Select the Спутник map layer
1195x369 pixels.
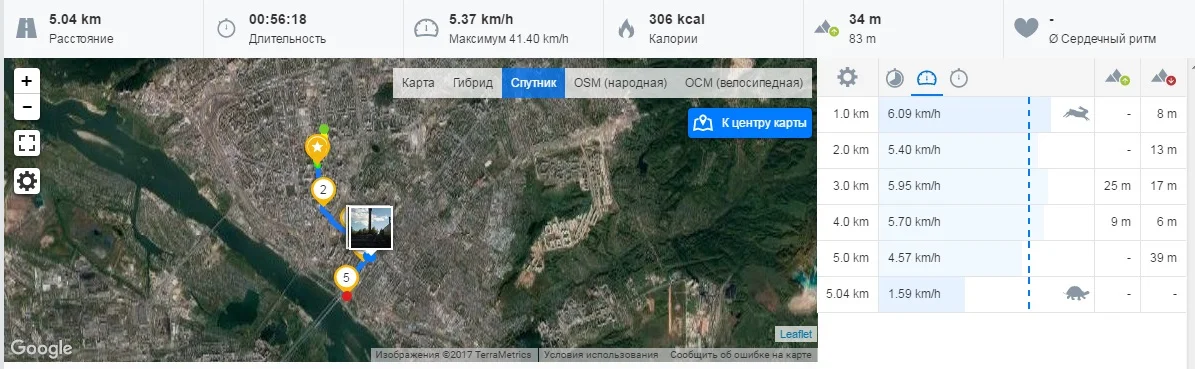coord(533,83)
